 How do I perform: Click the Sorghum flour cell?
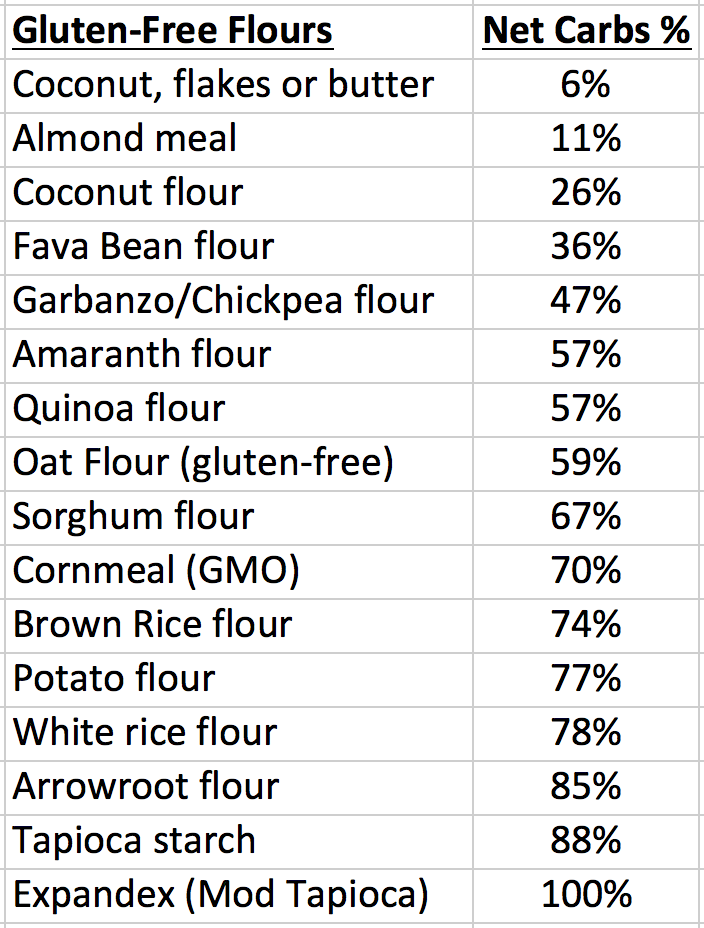coord(239,517)
